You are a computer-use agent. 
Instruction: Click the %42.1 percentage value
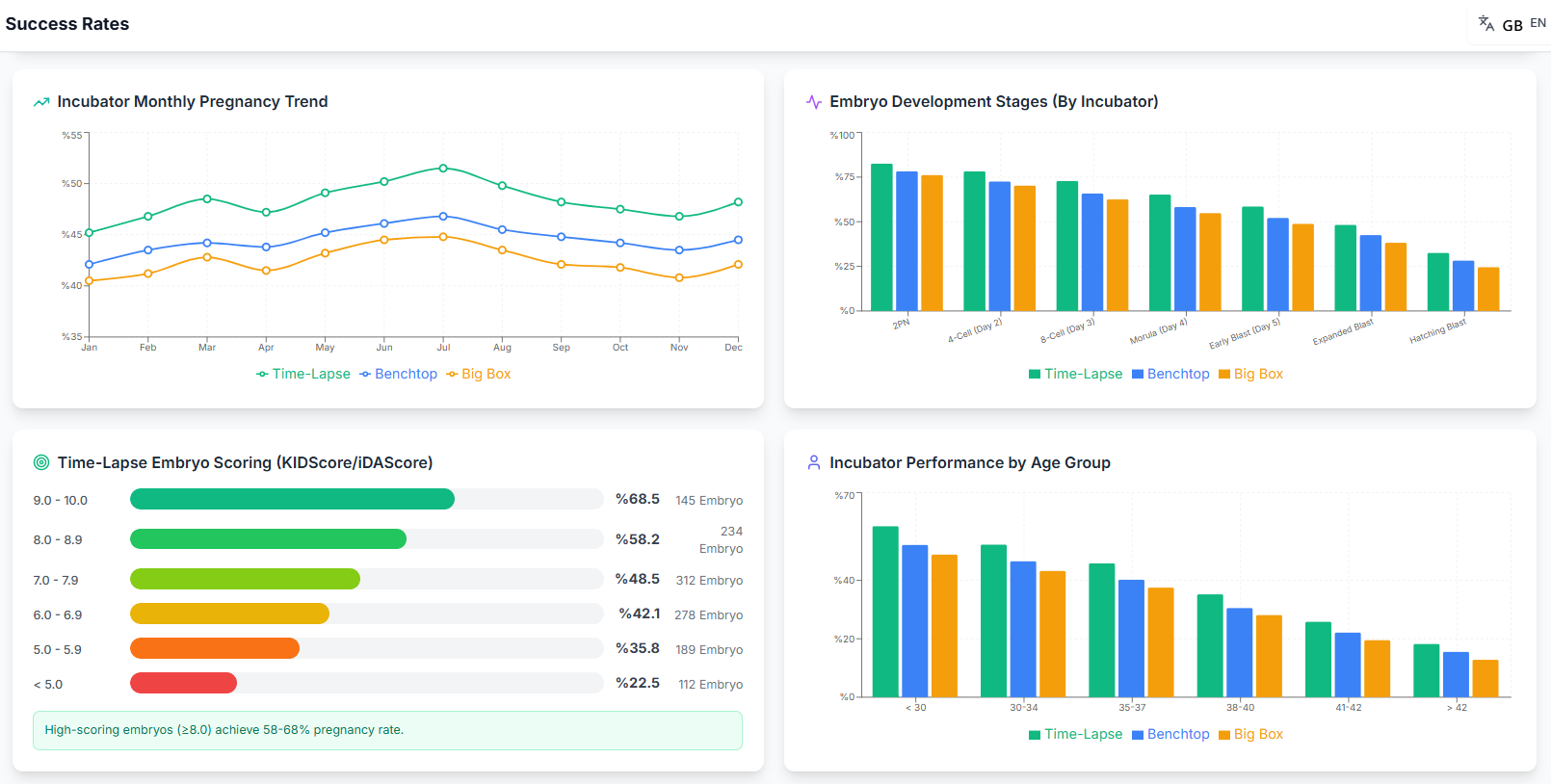coord(640,614)
